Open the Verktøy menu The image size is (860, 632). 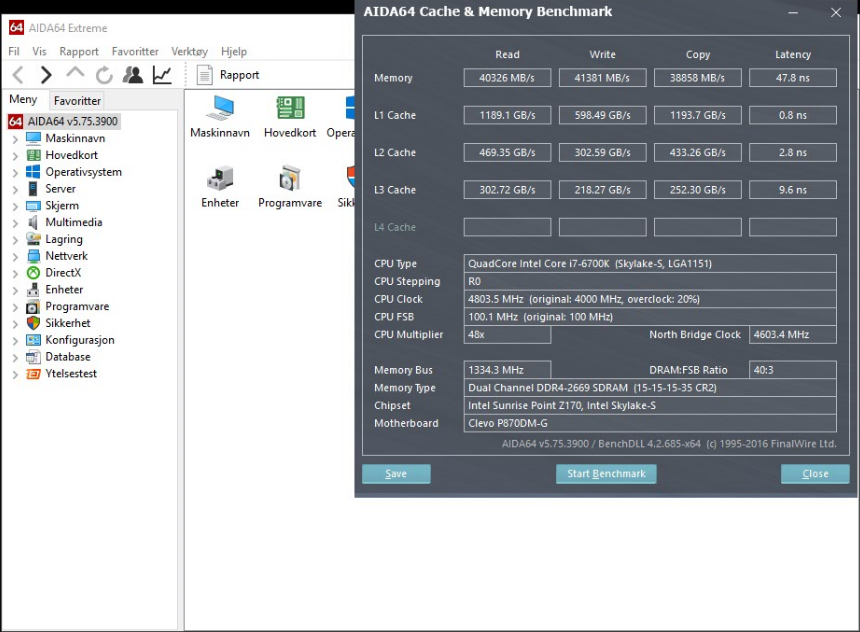[189, 51]
